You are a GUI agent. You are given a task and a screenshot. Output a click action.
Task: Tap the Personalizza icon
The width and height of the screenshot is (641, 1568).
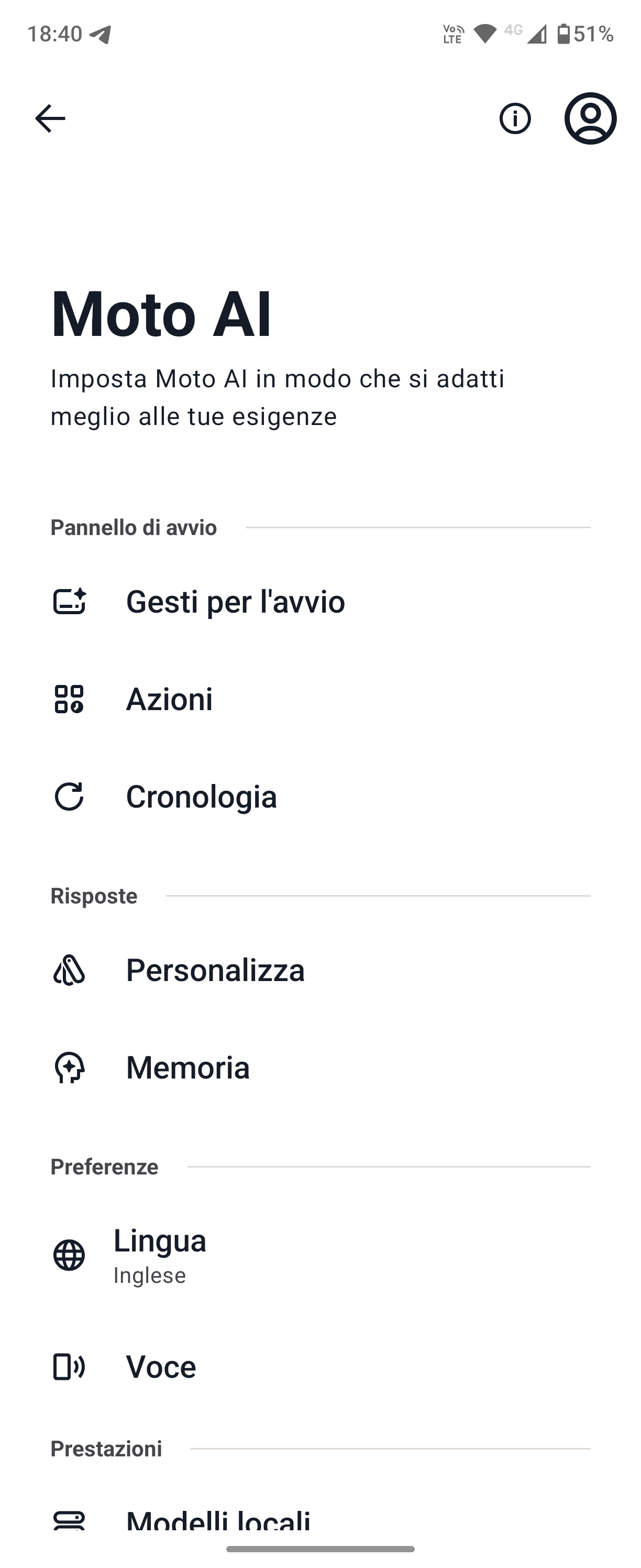69,970
